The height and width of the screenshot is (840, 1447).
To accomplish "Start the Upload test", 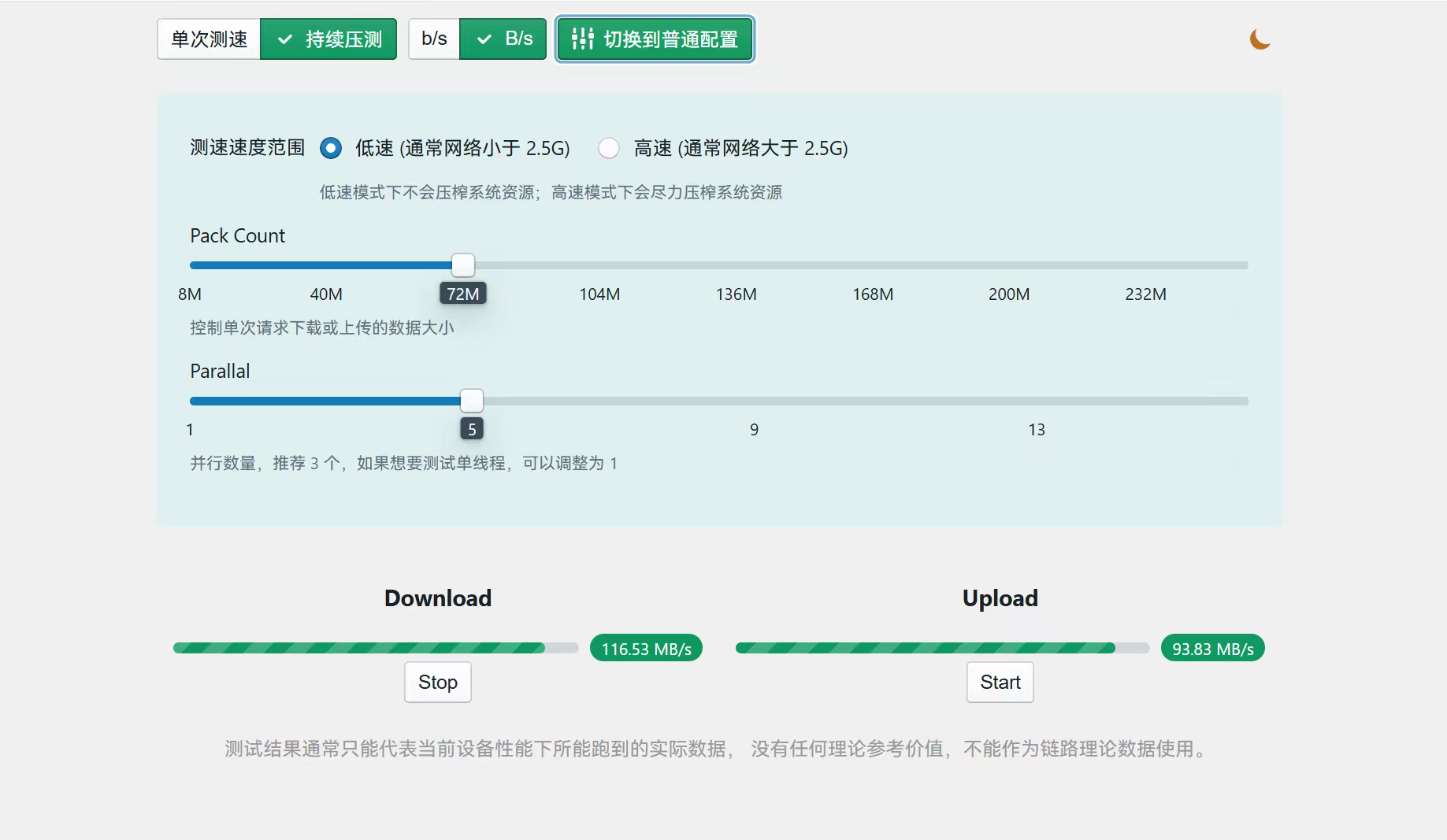I will tap(1000, 682).
